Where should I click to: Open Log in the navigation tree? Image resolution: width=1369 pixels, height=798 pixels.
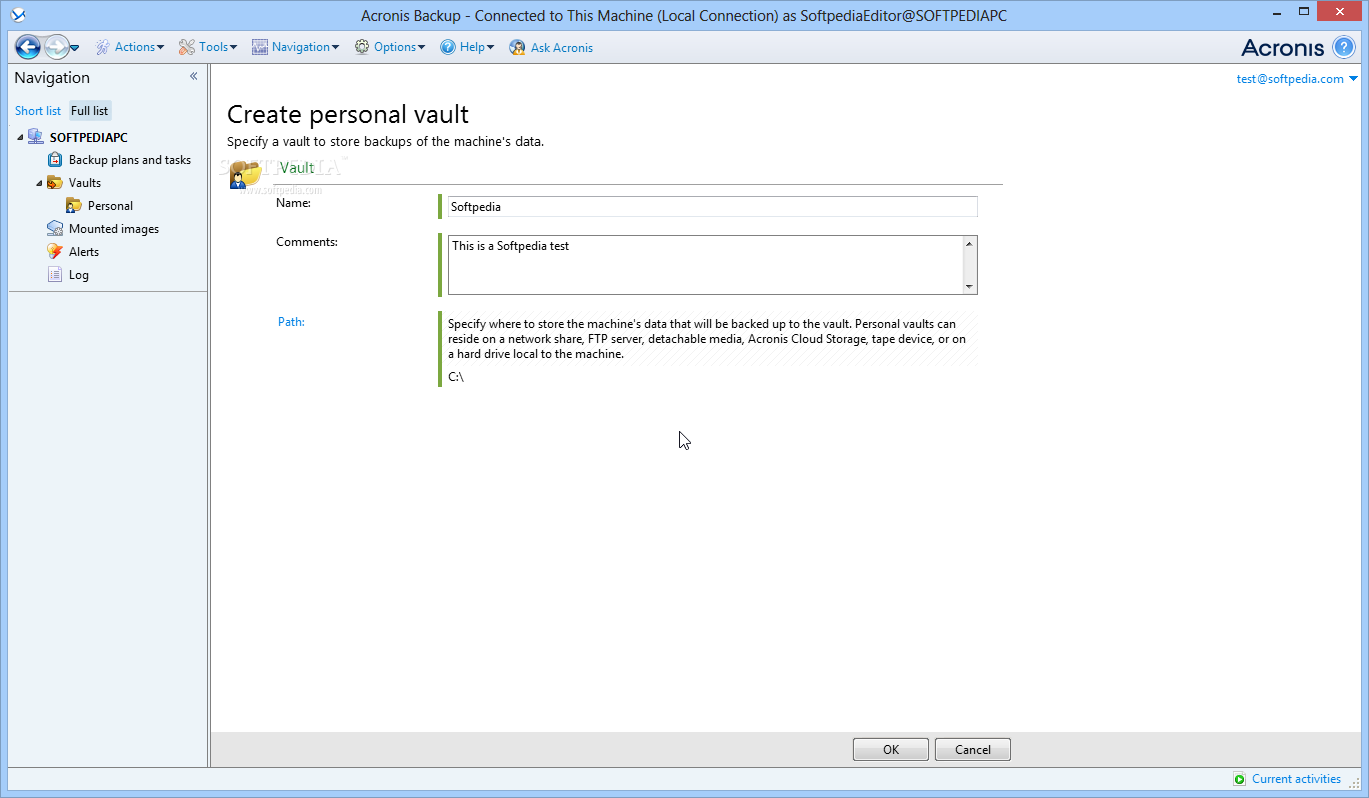coord(79,275)
